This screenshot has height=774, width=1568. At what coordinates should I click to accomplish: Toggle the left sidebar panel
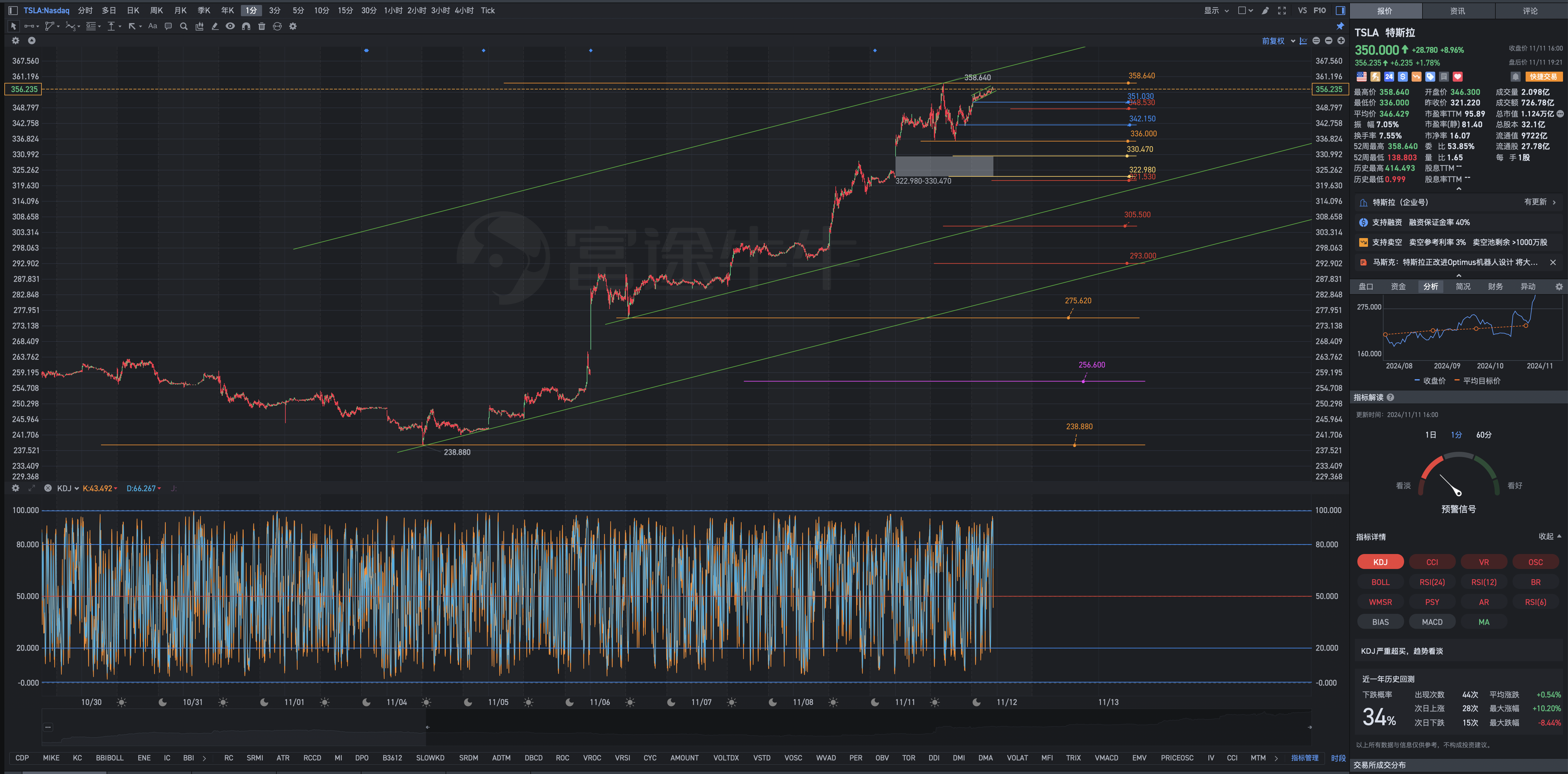pyautogui.click(x=13, y=10)
